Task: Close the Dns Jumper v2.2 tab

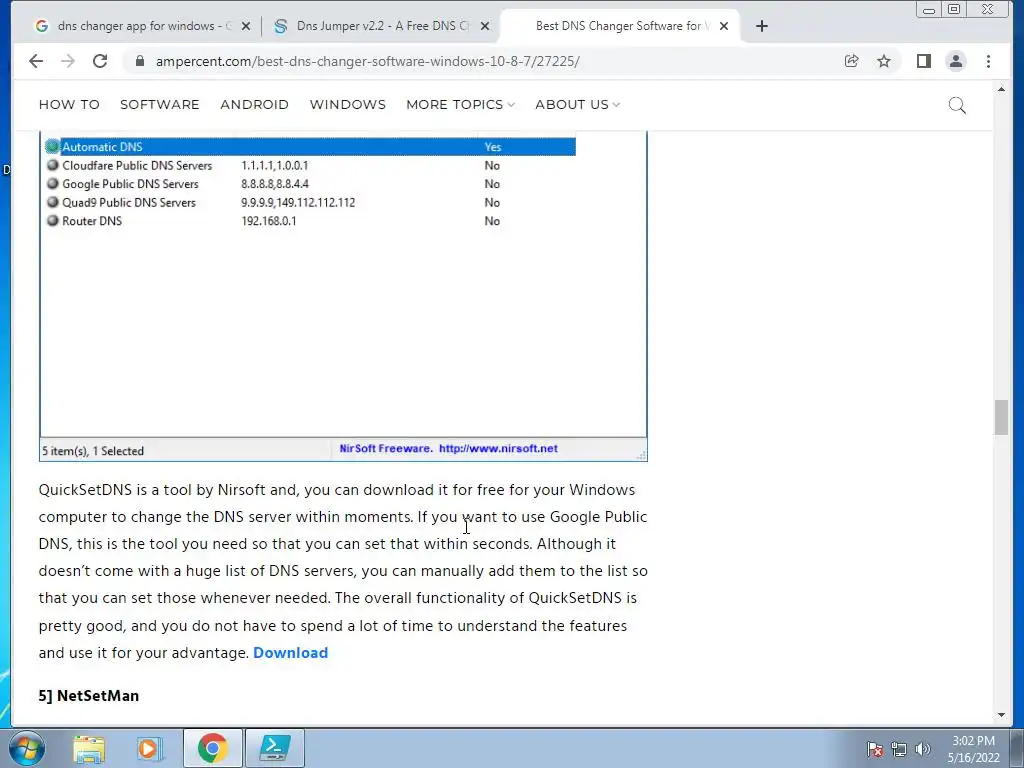Action: click(x=485, y=26)
